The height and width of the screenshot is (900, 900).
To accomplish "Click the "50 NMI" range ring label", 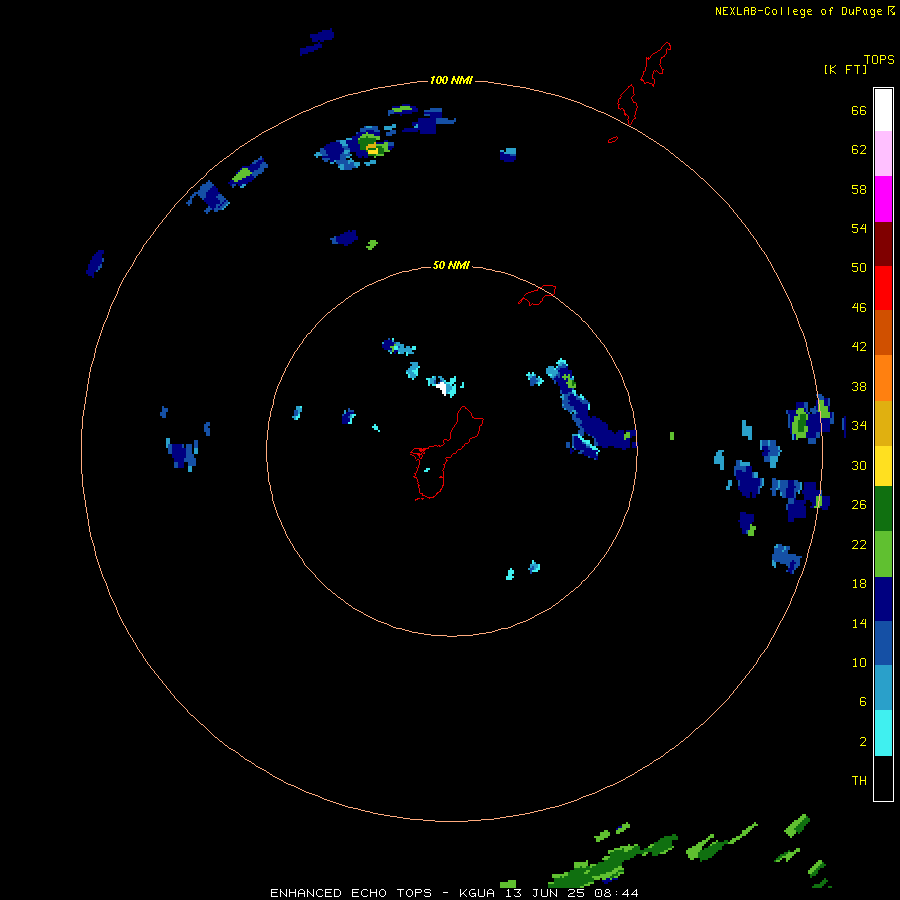I will click(451, 265).
